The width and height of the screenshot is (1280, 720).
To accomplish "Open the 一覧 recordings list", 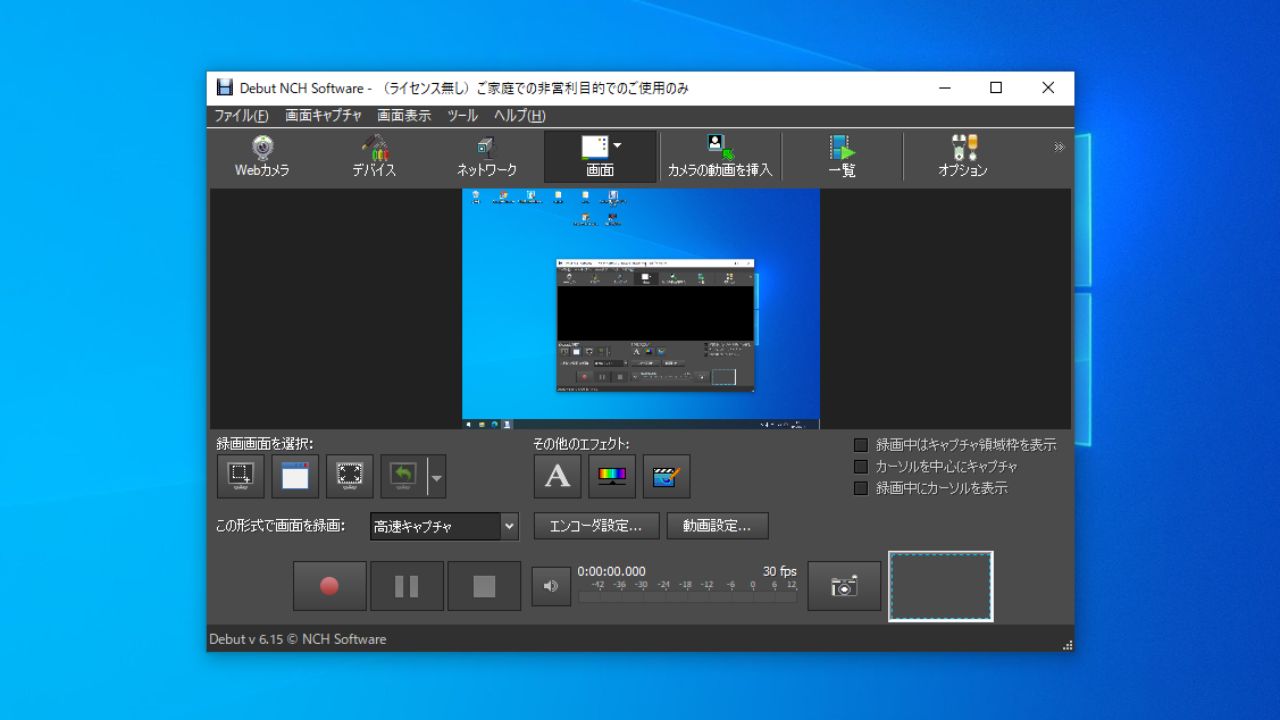I will tap(842, 157).
